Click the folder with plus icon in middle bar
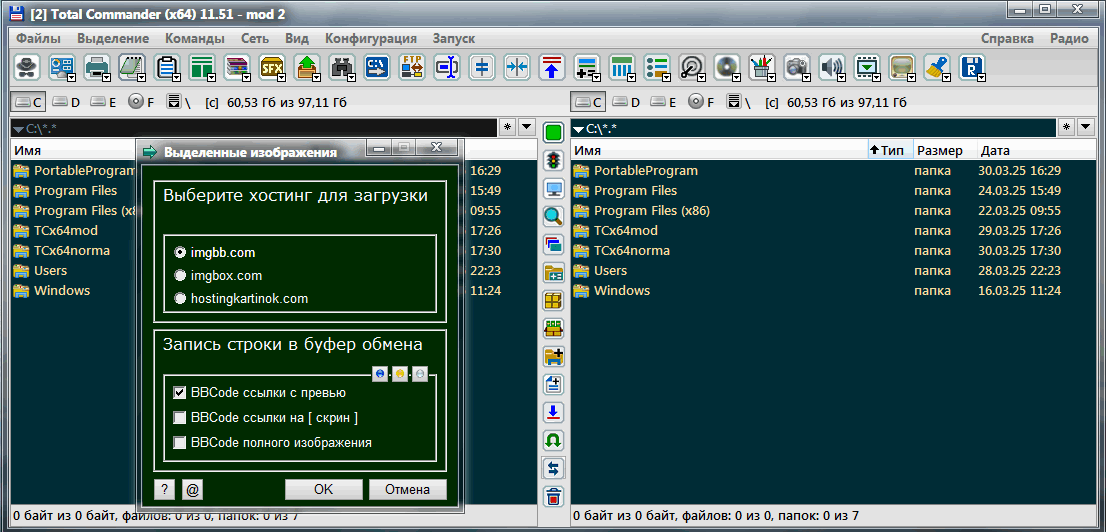The height and width of the screenshot is (532, 1106). (554, 356)
